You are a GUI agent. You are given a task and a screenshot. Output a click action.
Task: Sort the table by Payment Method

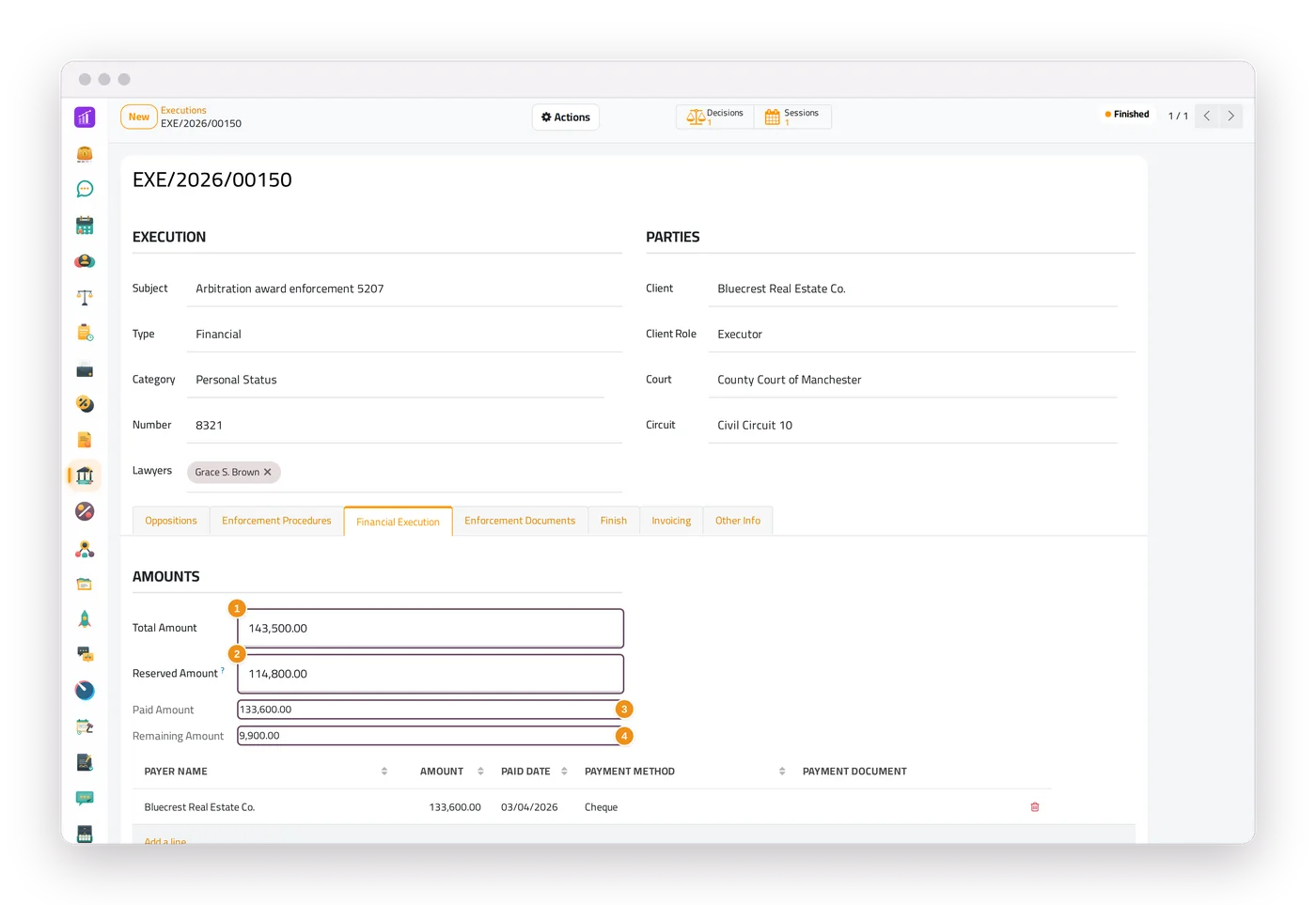(x=782, y=772)
